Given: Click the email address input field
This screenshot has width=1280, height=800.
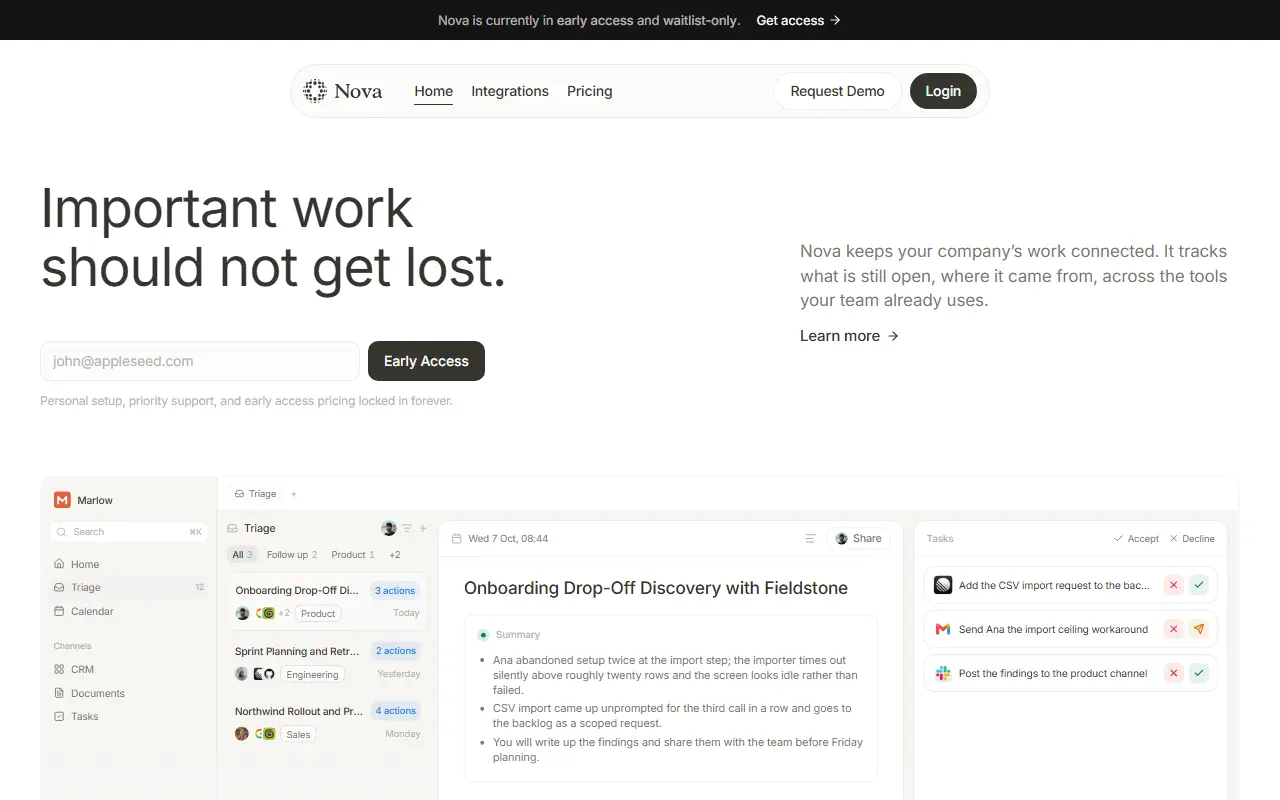Looking at the screenshot, I should [x=200, y=361].
